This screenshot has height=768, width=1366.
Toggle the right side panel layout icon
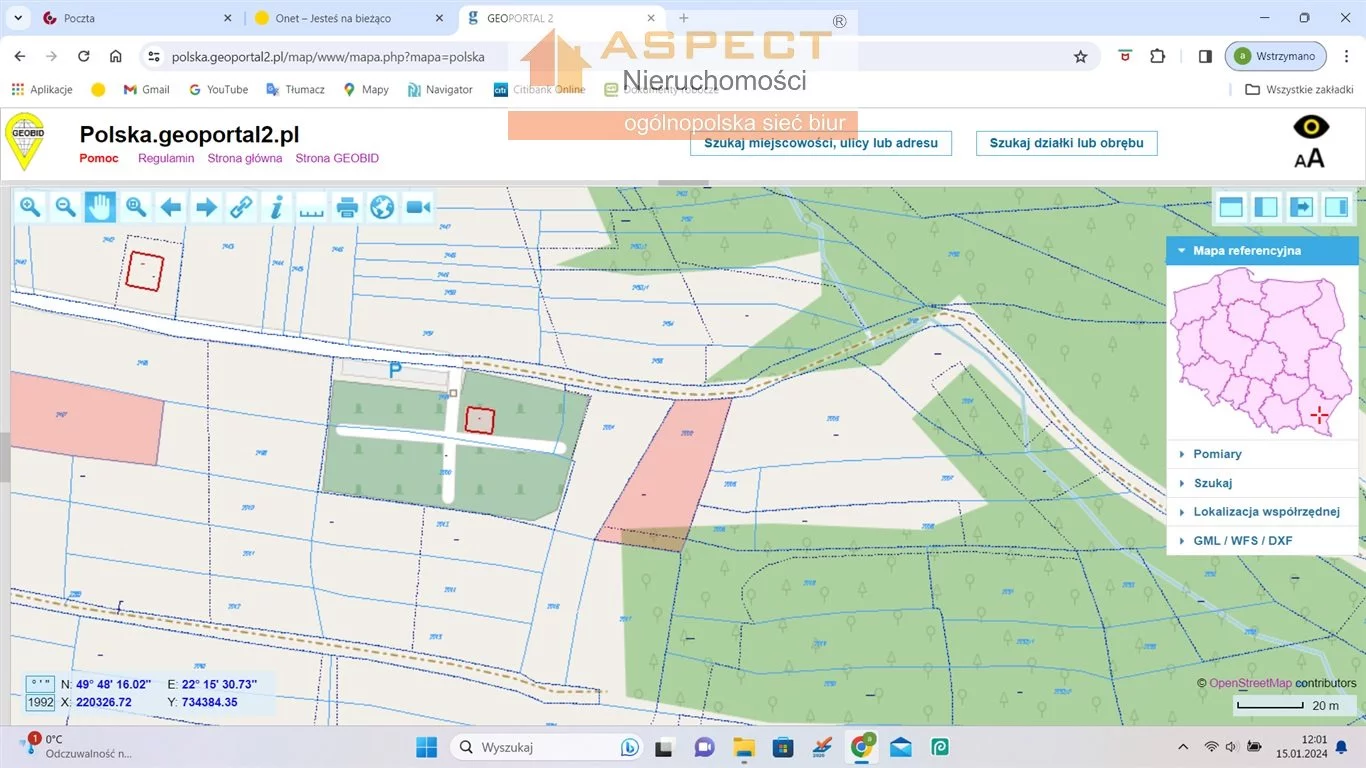(x=1336, y=207)
